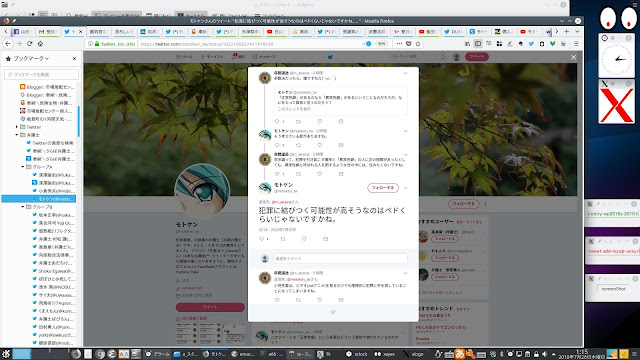The width and height of the screenshot is (640, 360).
Task: Click the 80% zoom level indicator
Action: tap(381, 44)
